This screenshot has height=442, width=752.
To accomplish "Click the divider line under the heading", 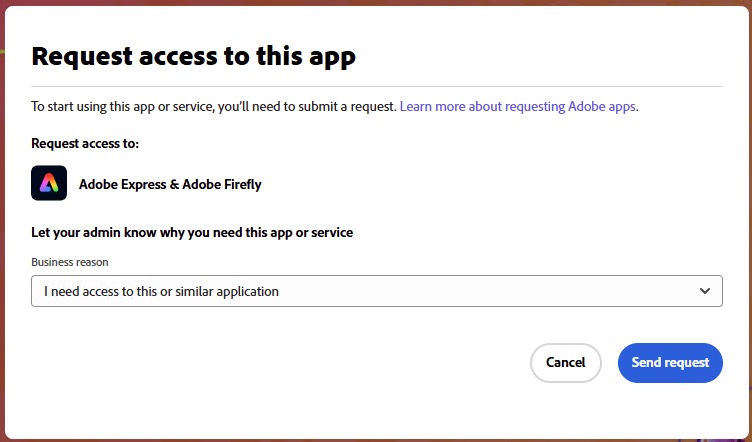I will (376, 87).
